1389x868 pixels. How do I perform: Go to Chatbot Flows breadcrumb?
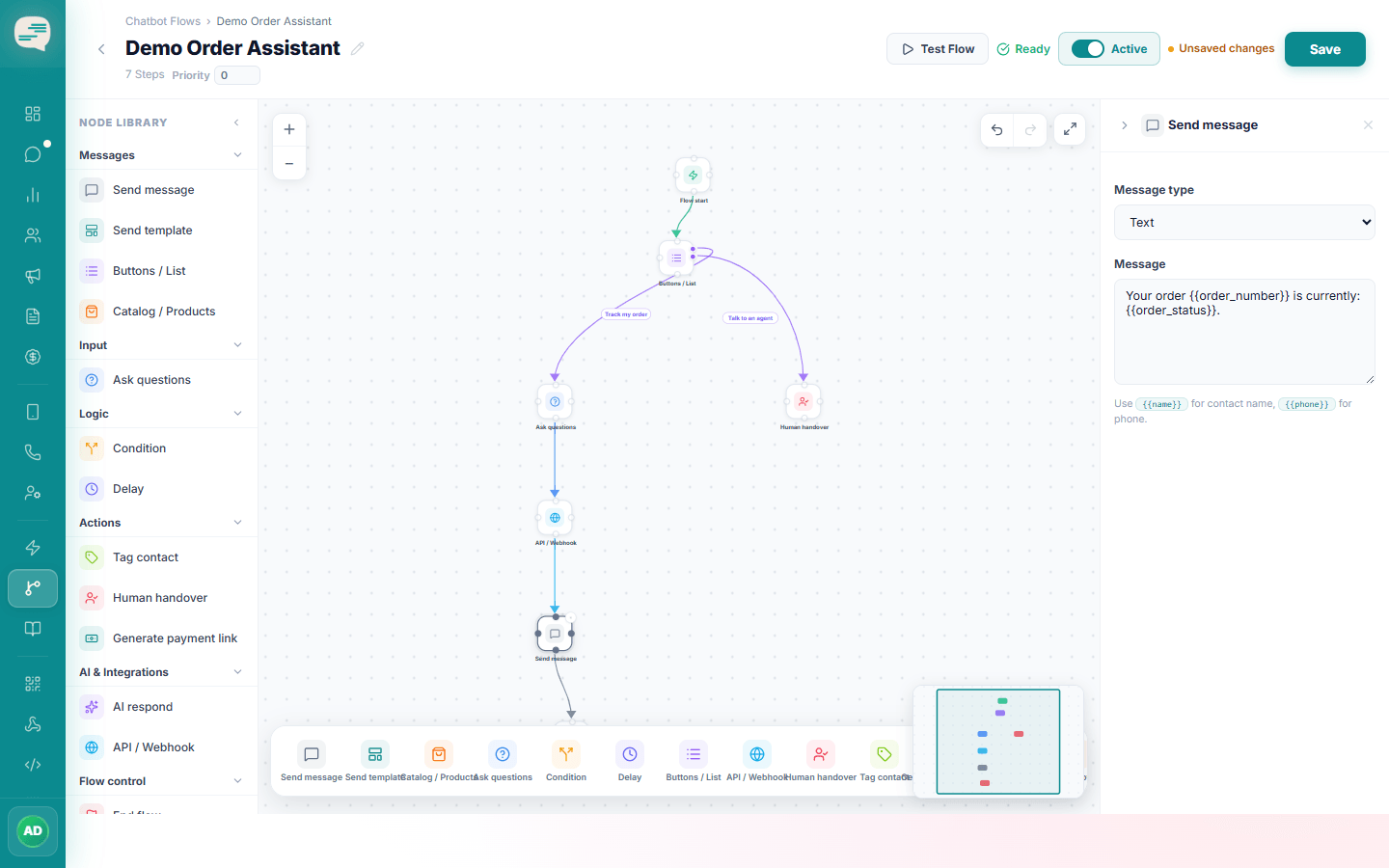[163, 21]
